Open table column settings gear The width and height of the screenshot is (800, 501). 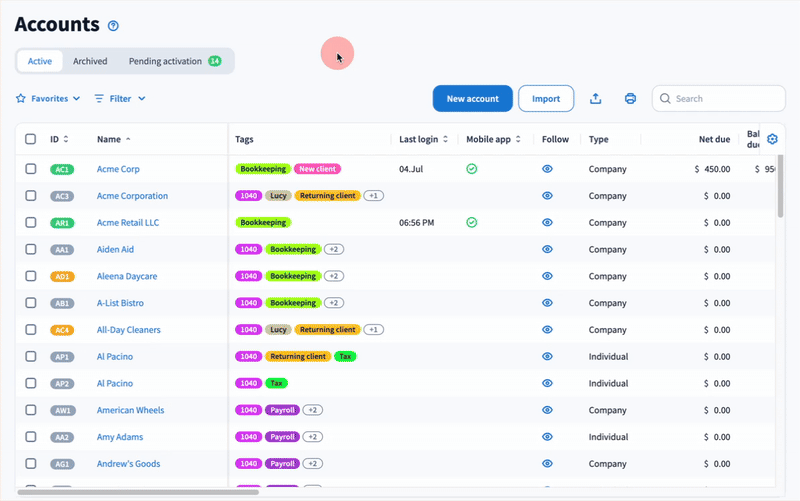click(x=772, y=139)
